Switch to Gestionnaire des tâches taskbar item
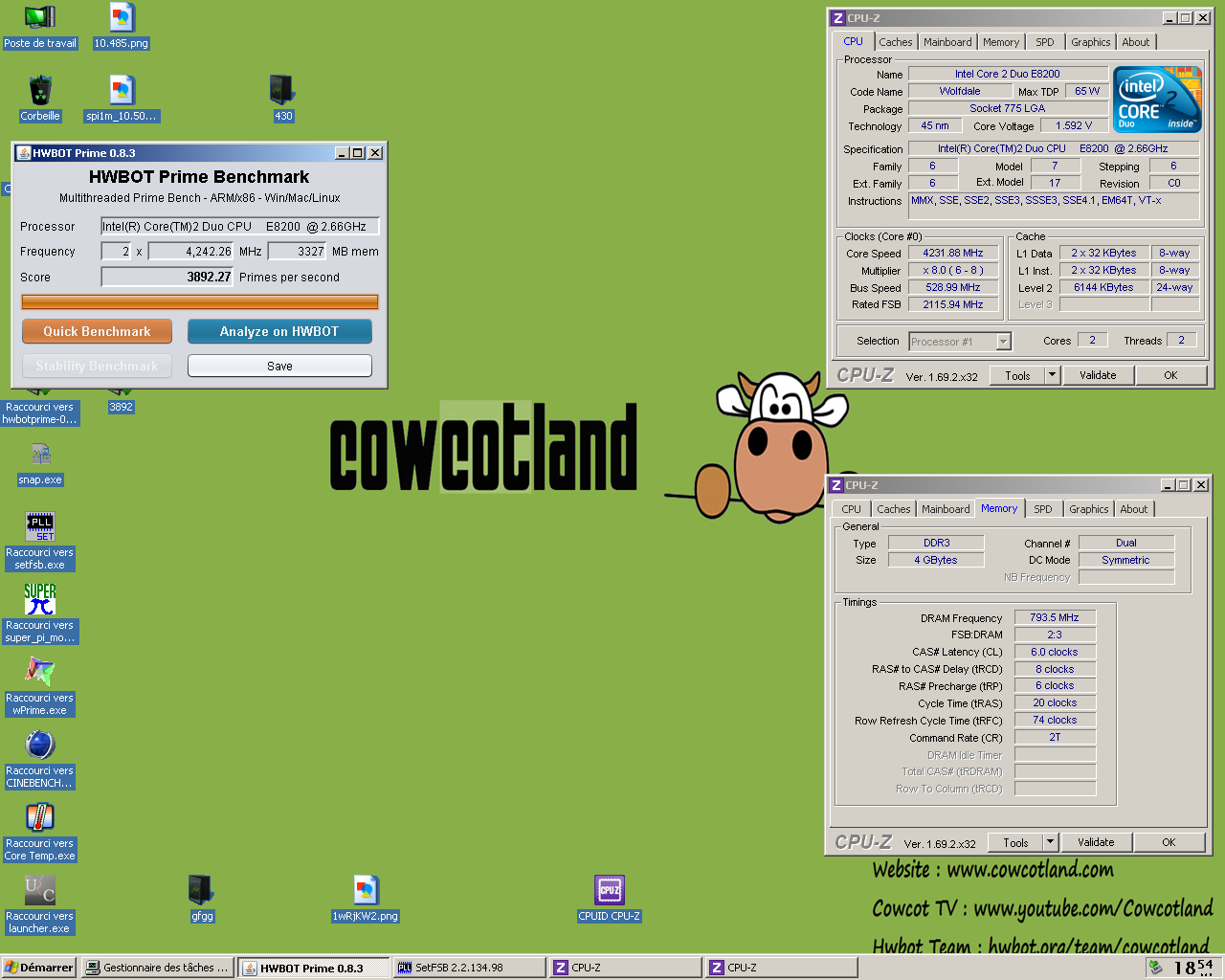 pyautogui.click(x=158, y=968)
